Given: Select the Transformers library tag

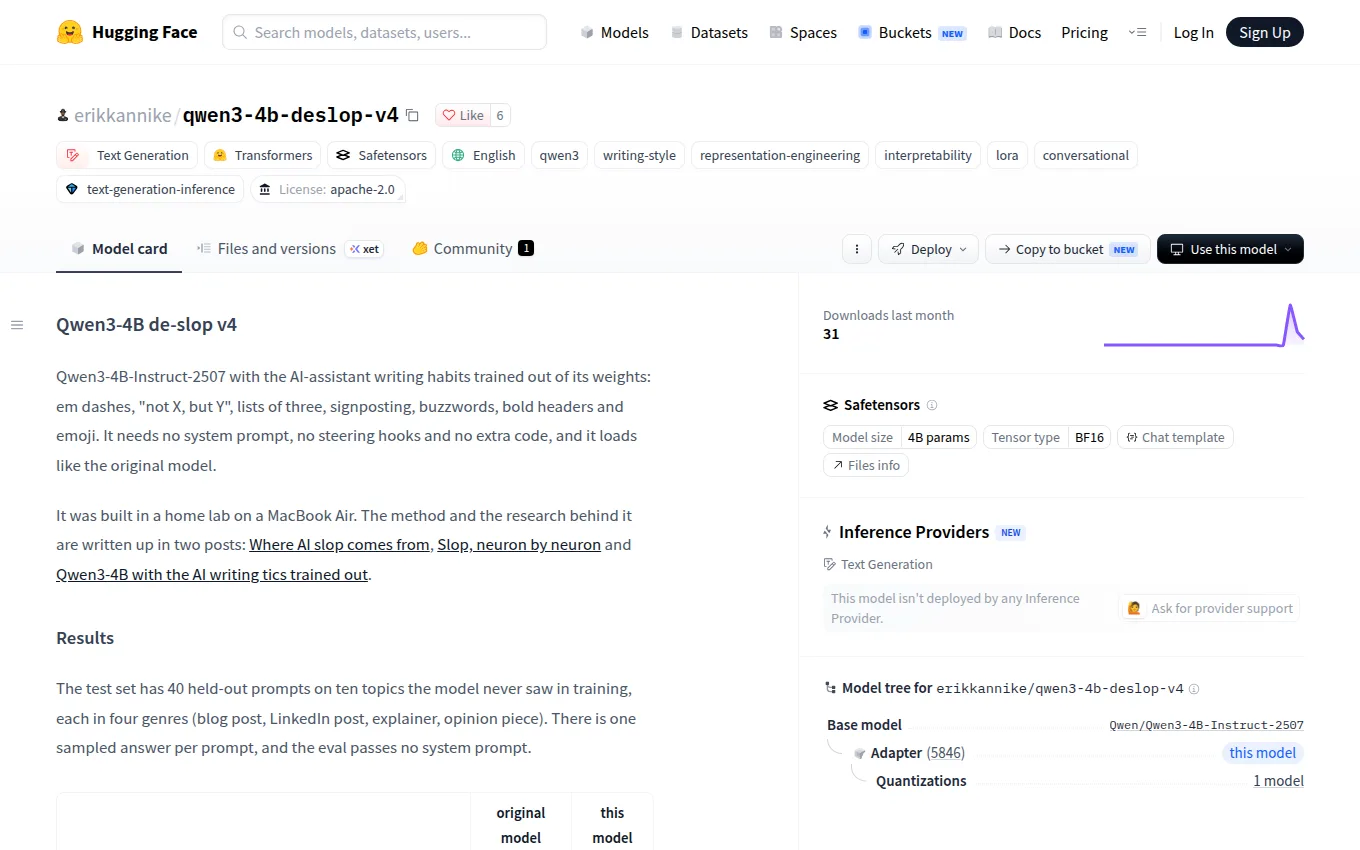Looking at the screenshot, I should [262, 155].
